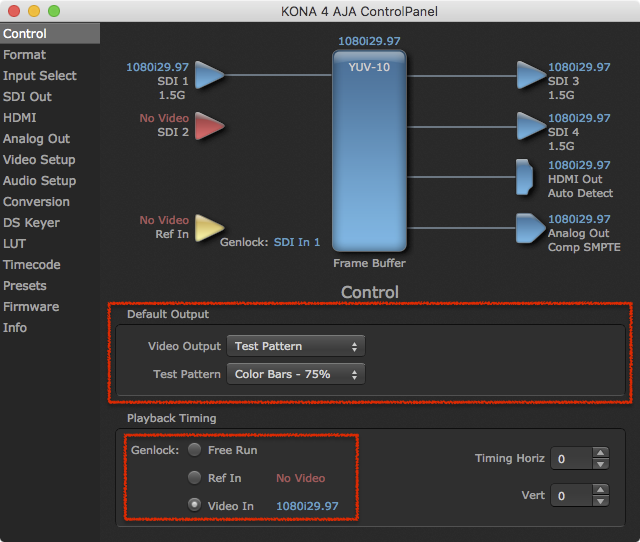640x542 pixels.
Task: Click the Analog Out connector icon
Action: pyautogui.click(x=530, y=228)
